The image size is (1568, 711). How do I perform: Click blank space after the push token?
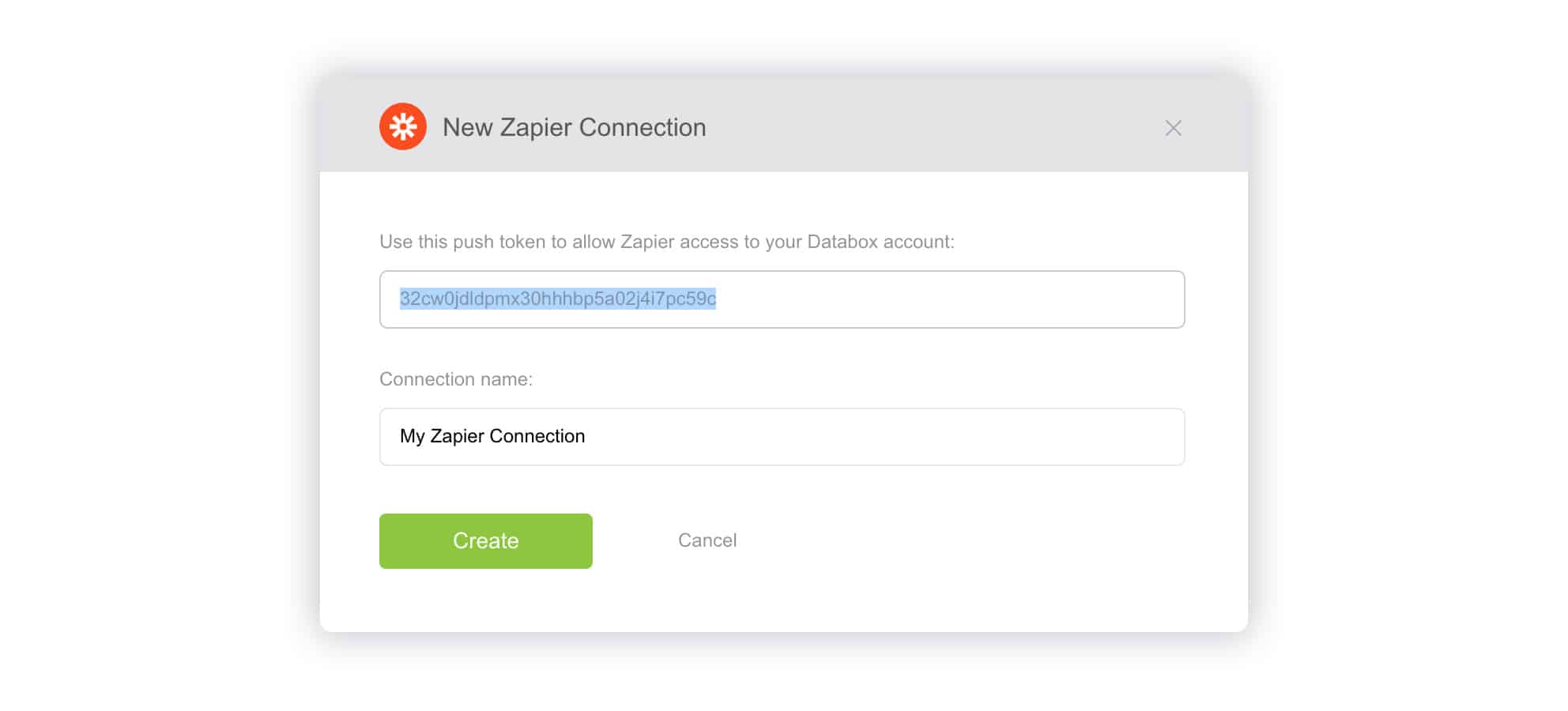pyautogui.click(x=948, y=299)
